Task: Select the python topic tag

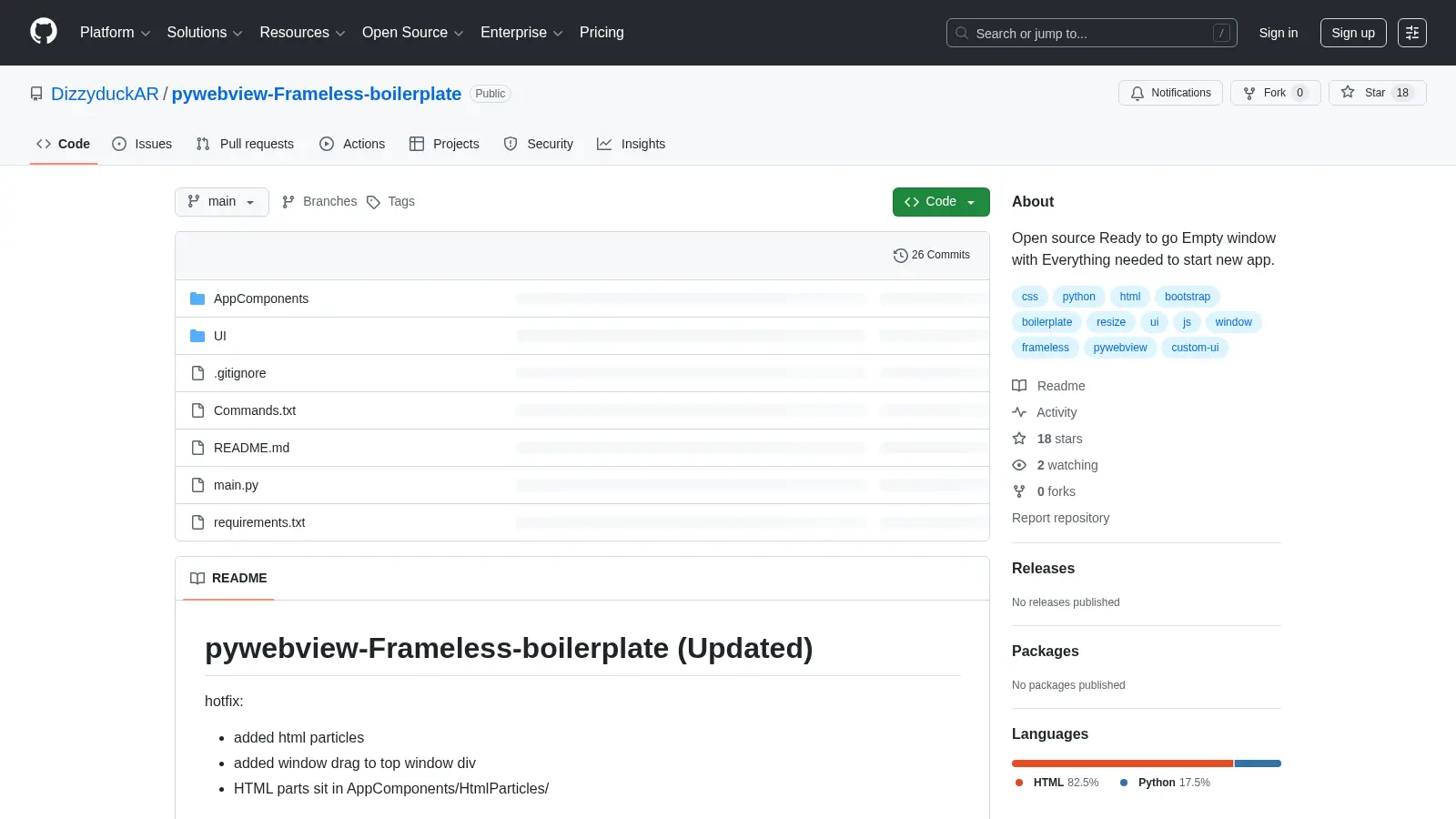Action: point(1078,297)
